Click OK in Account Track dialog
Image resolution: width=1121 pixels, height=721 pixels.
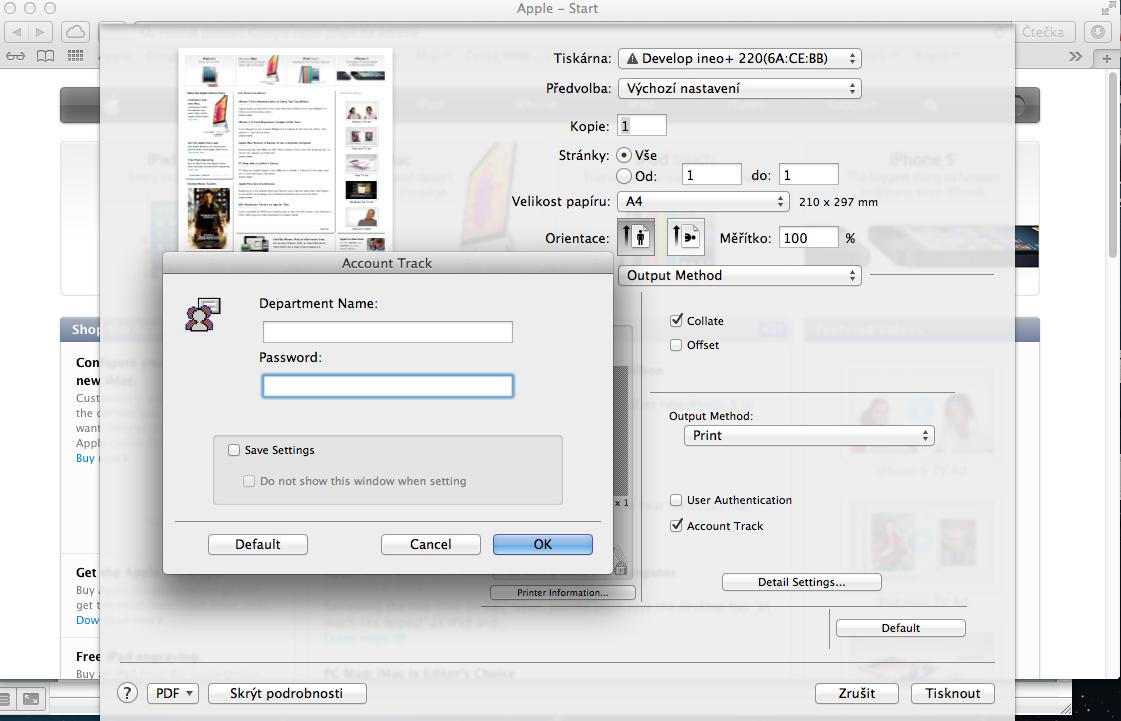(543, 544)
